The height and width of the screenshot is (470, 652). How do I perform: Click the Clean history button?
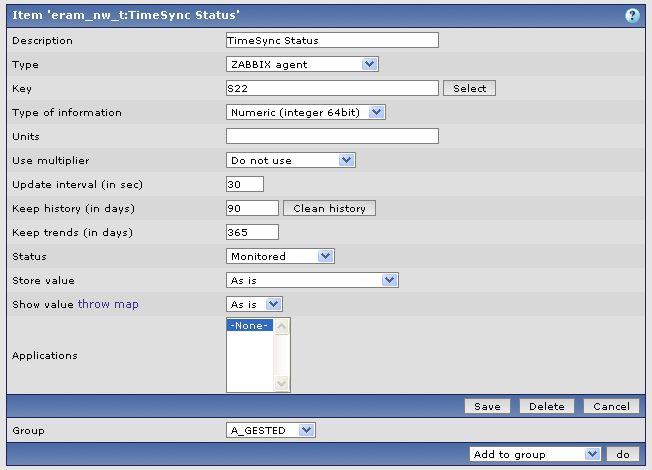click(x=329, y=208)
